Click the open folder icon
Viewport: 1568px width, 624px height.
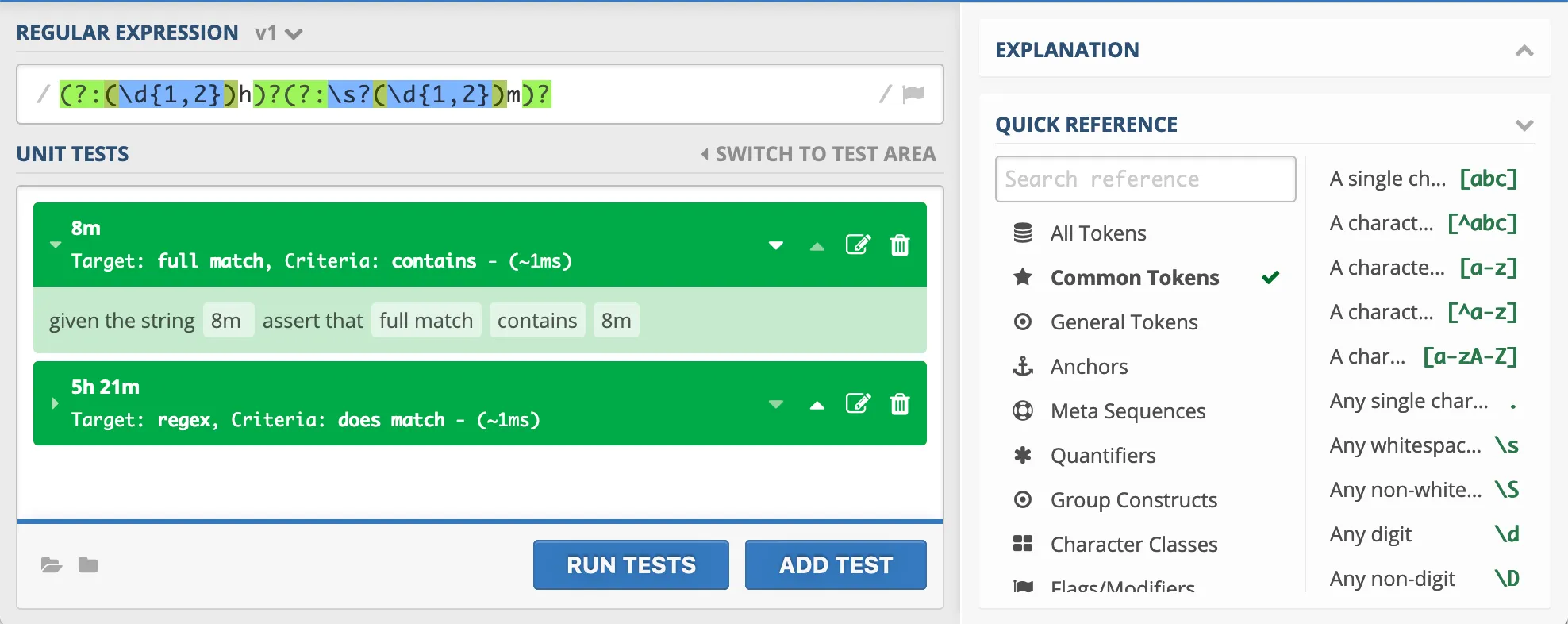click(51, 564)
